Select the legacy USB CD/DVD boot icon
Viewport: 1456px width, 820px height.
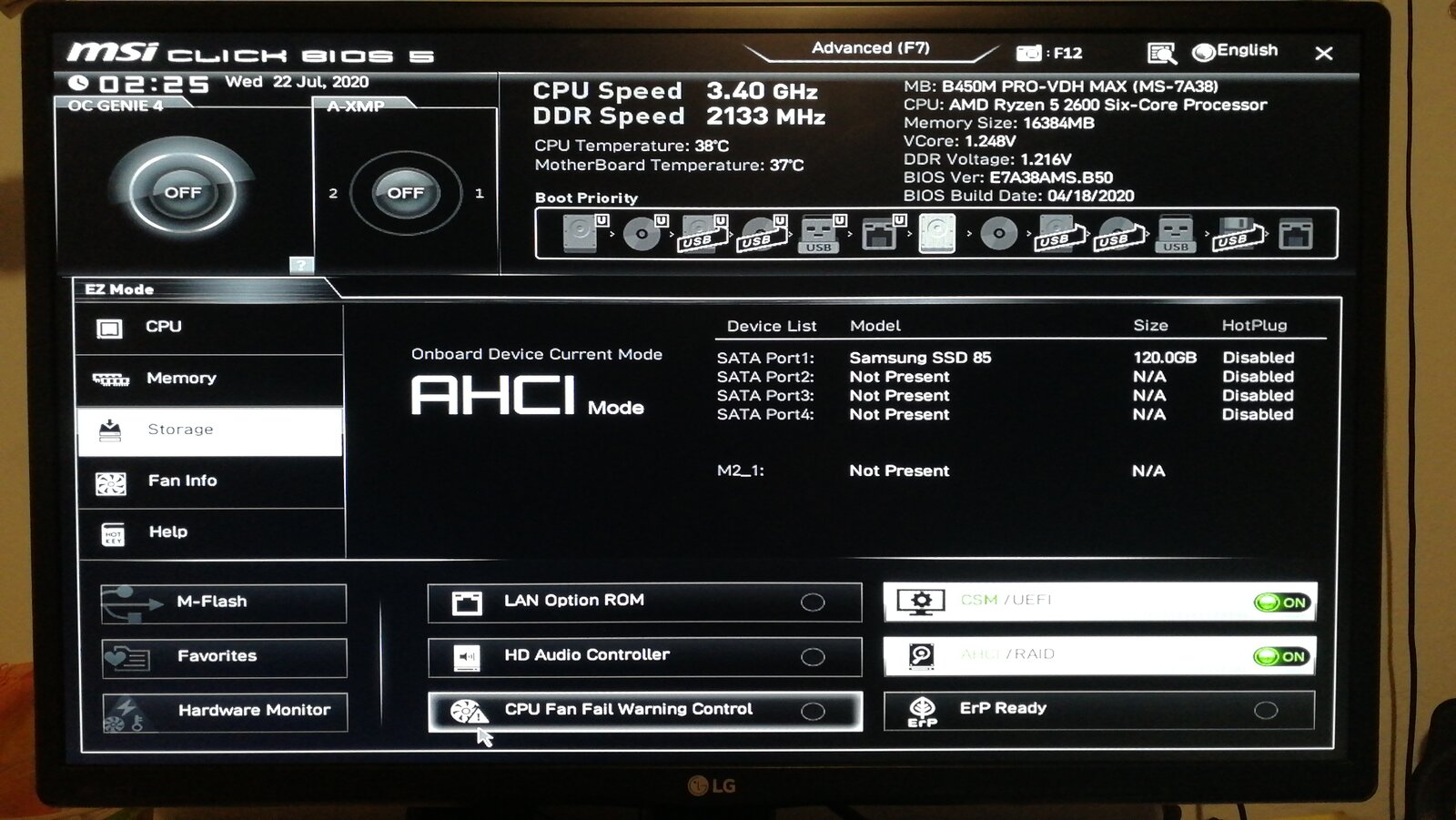point(1117,233)
